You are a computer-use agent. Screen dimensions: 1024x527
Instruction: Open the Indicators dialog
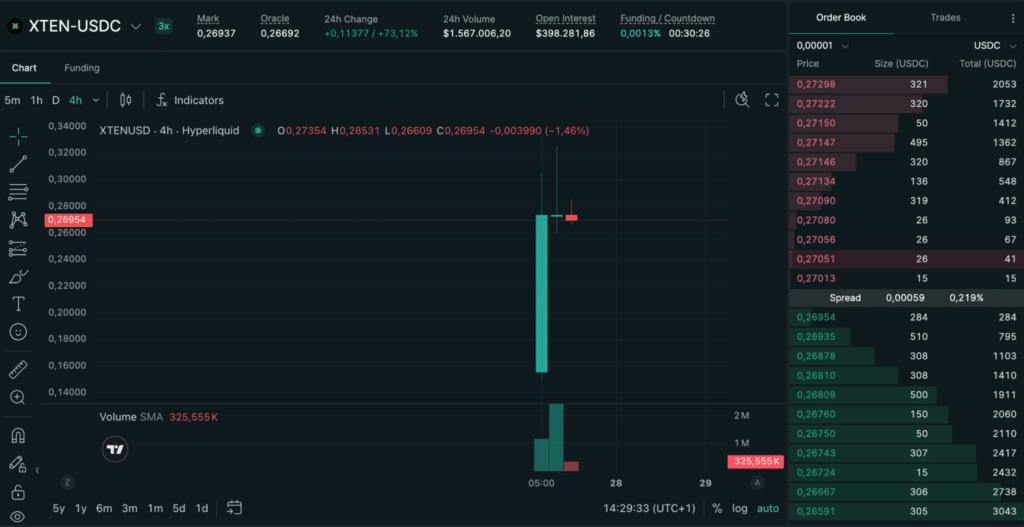[190, 100]
